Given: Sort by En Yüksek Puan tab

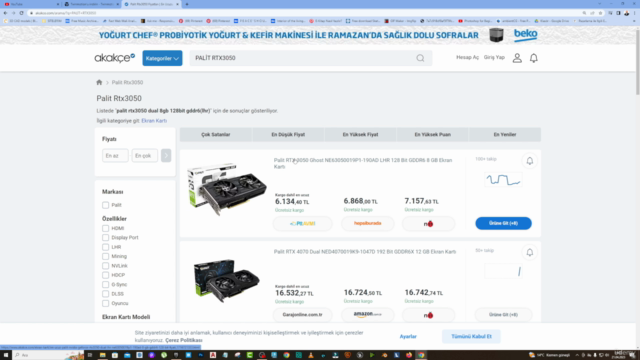Looking at the screenshot, I should (x=433, y=135).
